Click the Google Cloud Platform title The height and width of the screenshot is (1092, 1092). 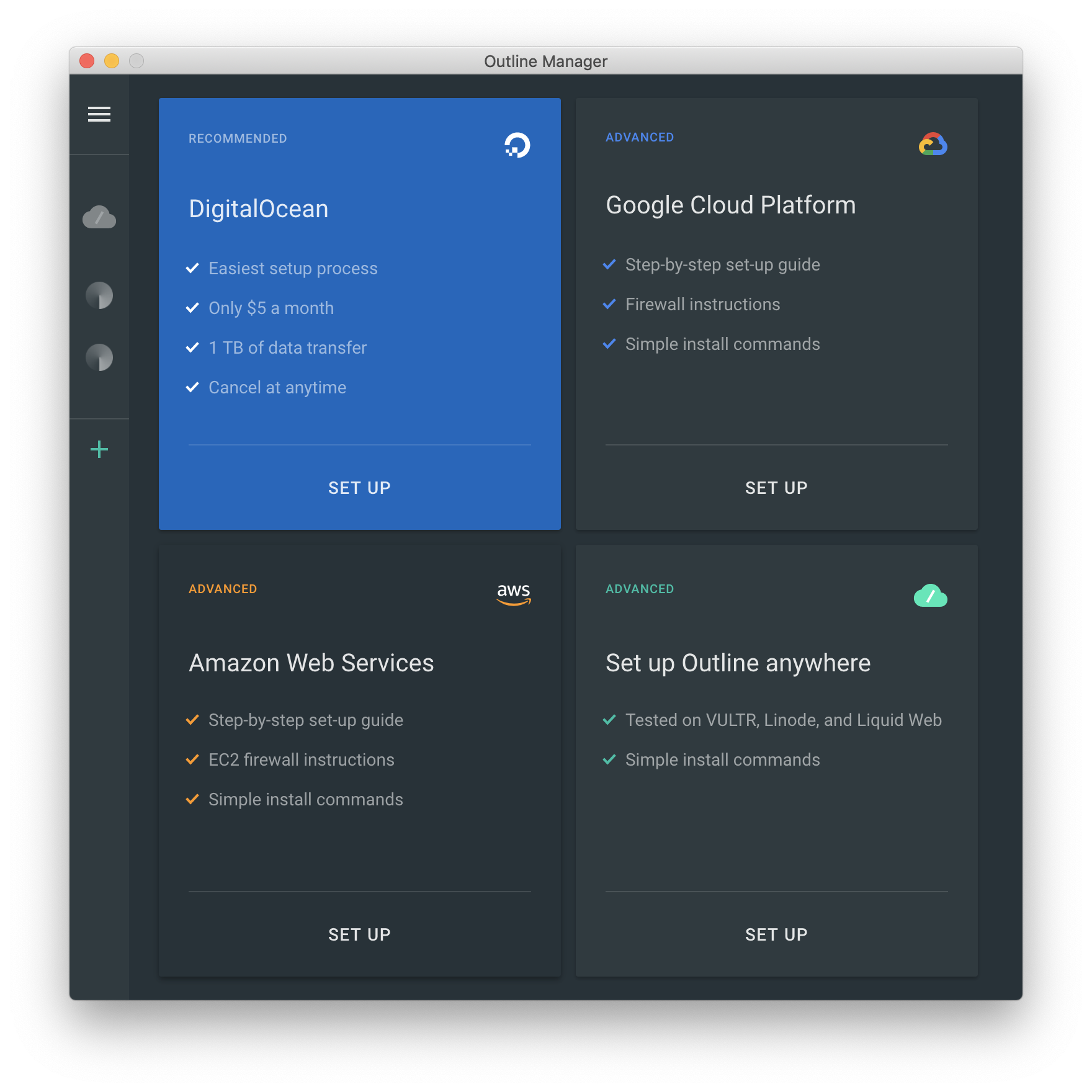[x=731, y=205]
